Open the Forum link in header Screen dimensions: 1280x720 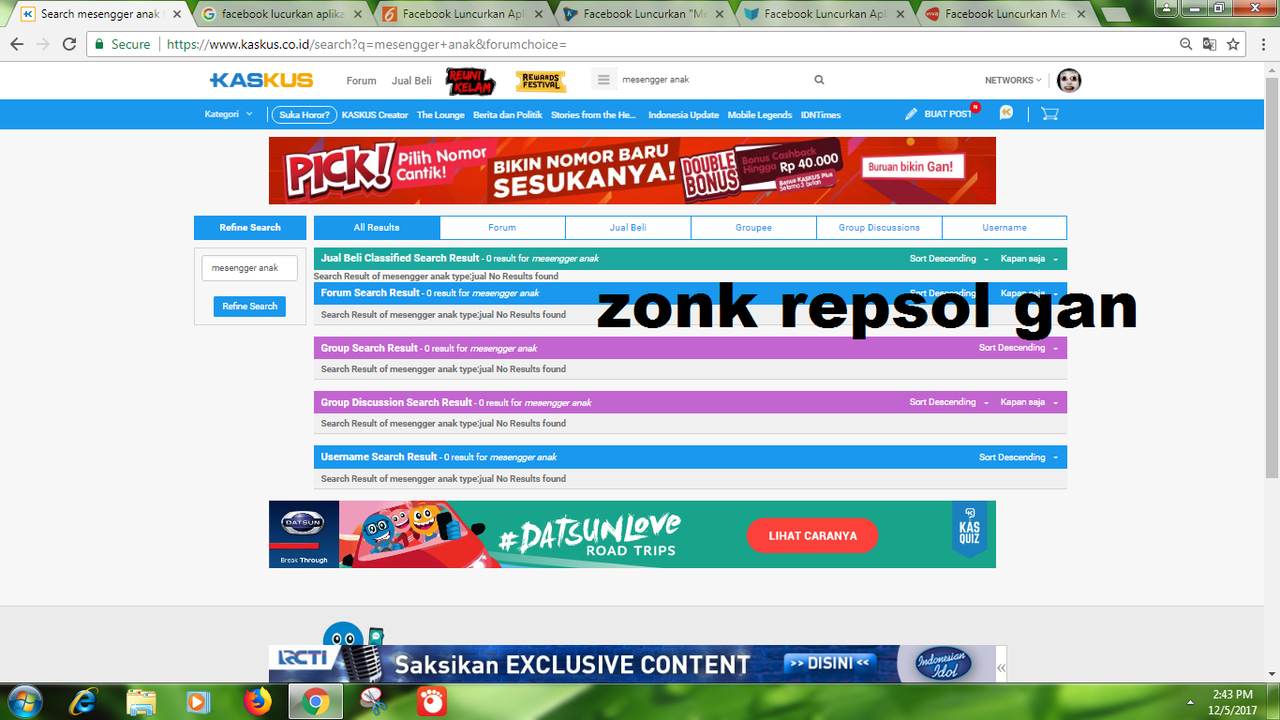click(x=361, y=81)
